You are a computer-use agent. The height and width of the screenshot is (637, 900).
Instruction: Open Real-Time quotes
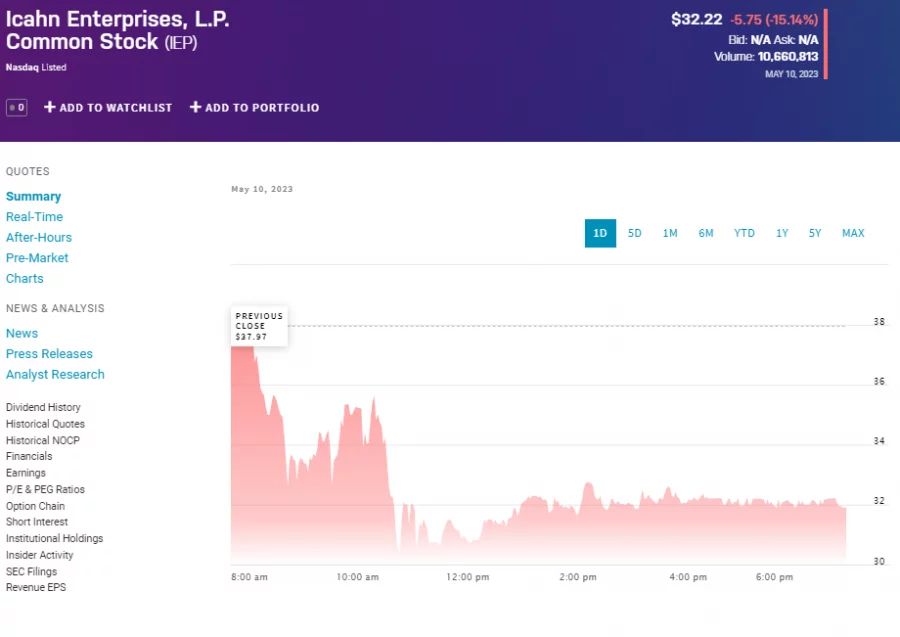pos(34,216)
